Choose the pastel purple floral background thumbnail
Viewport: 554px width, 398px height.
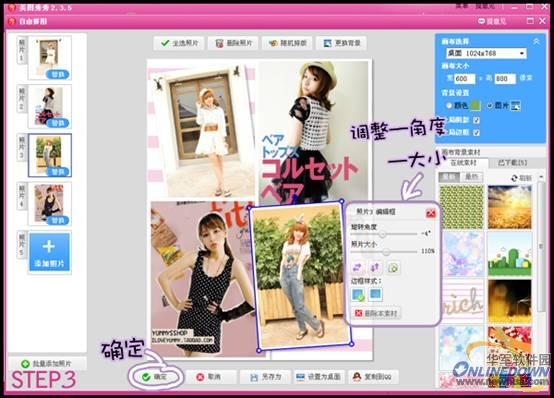click(462, 254)
